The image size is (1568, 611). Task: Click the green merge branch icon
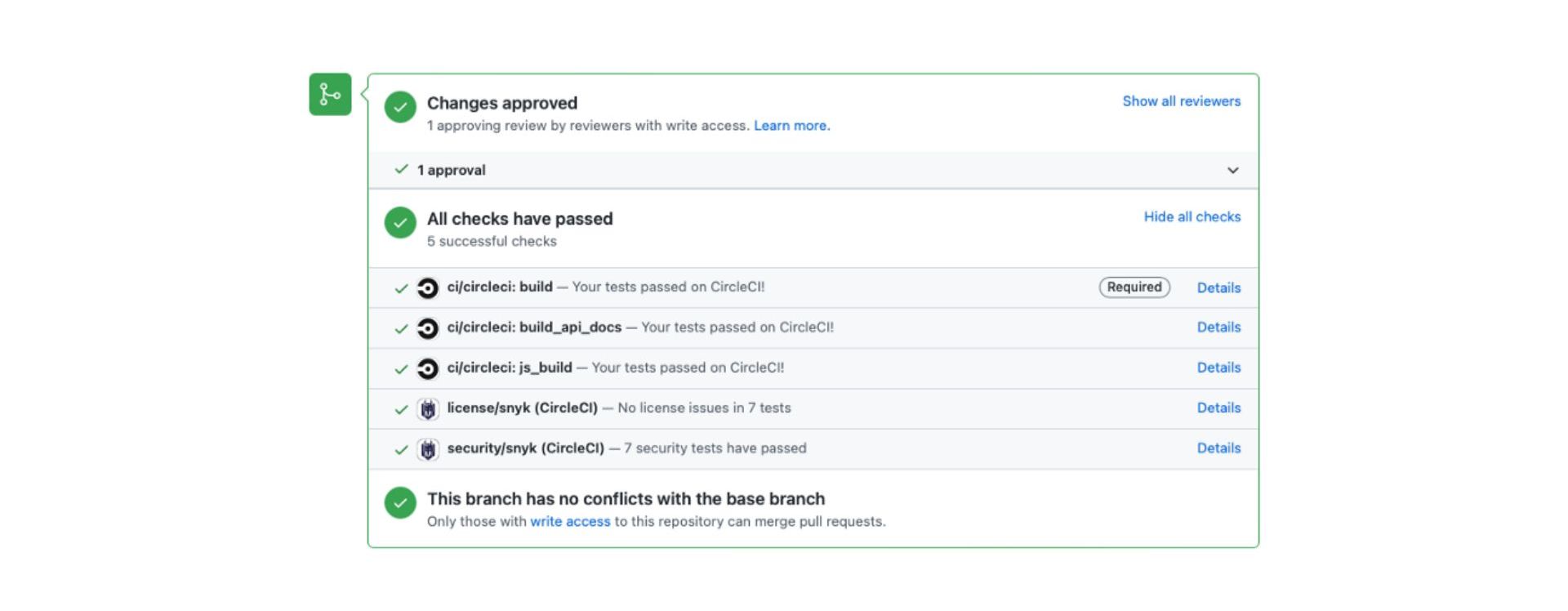point(330,94)
